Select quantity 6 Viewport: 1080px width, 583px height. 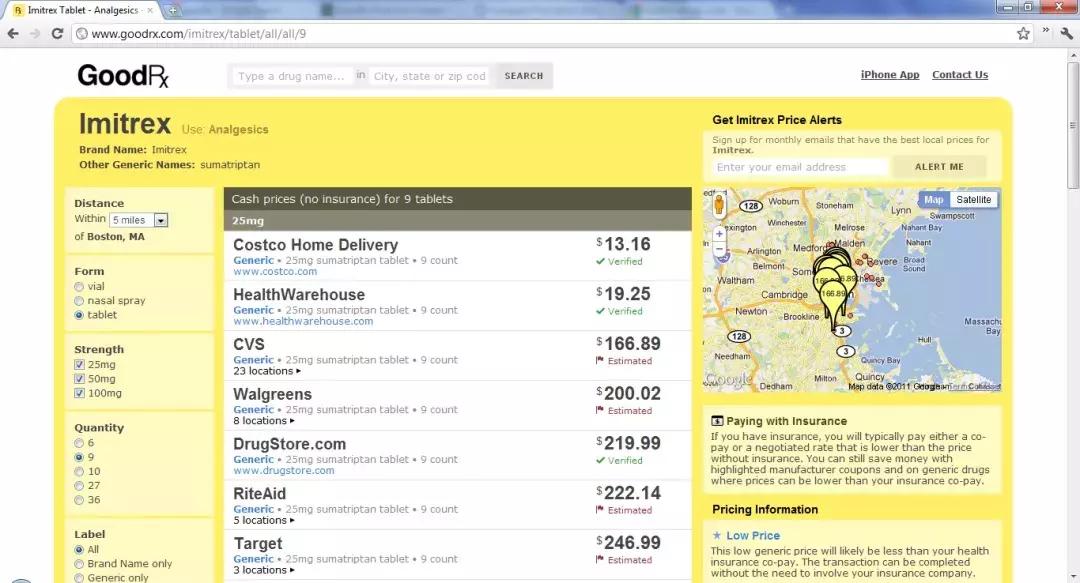click(x=79, y=443)
